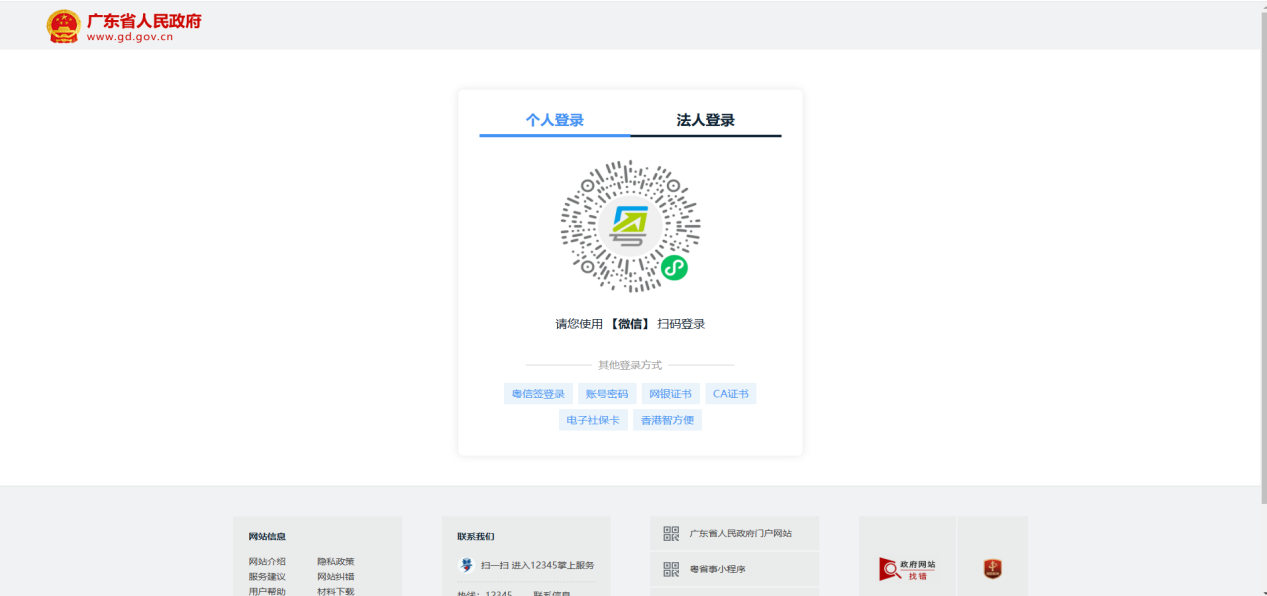
Task: Switch to the 法人登录 tab
Action: (706, 120)
